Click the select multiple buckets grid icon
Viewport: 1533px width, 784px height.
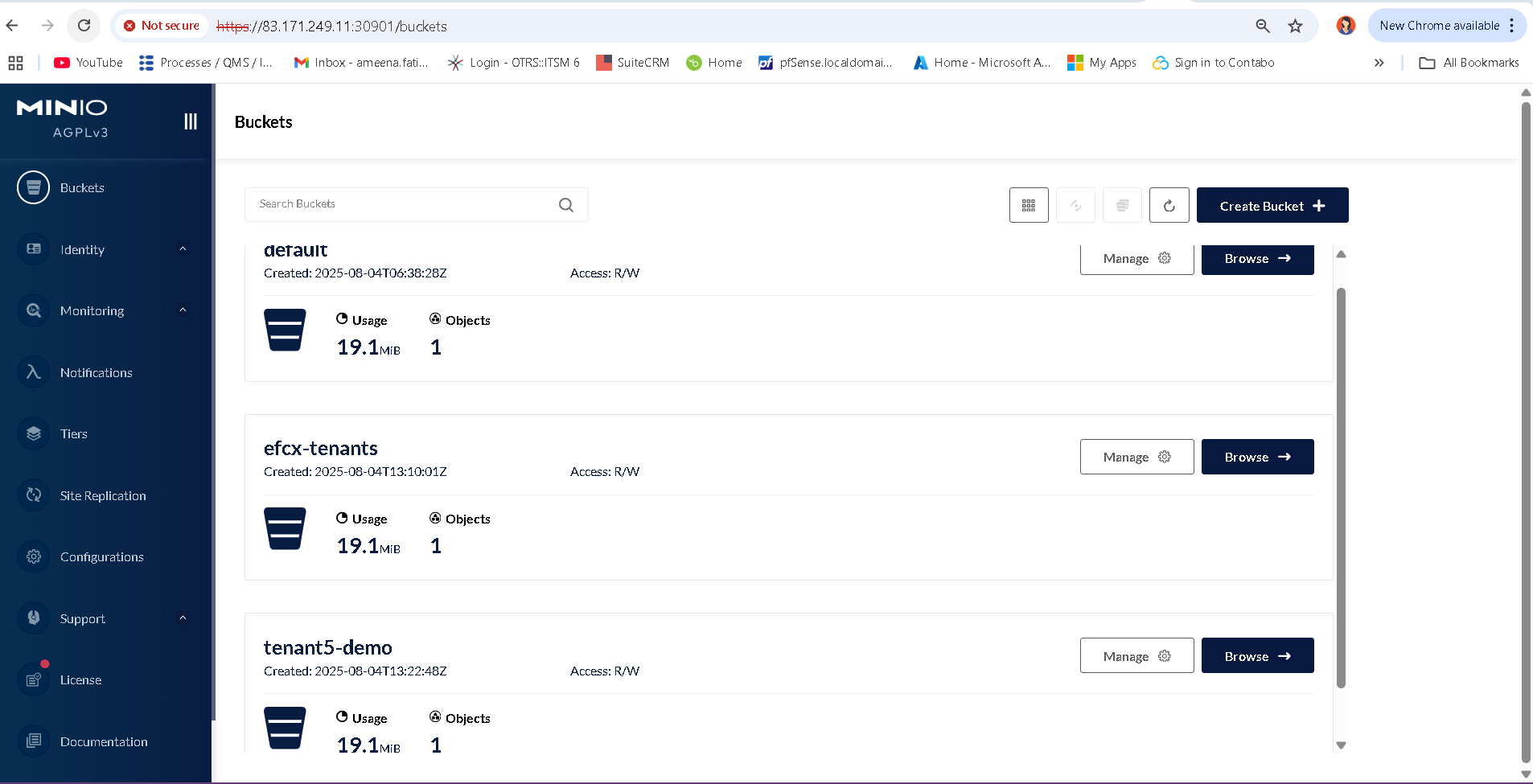tap(1028, 206)
